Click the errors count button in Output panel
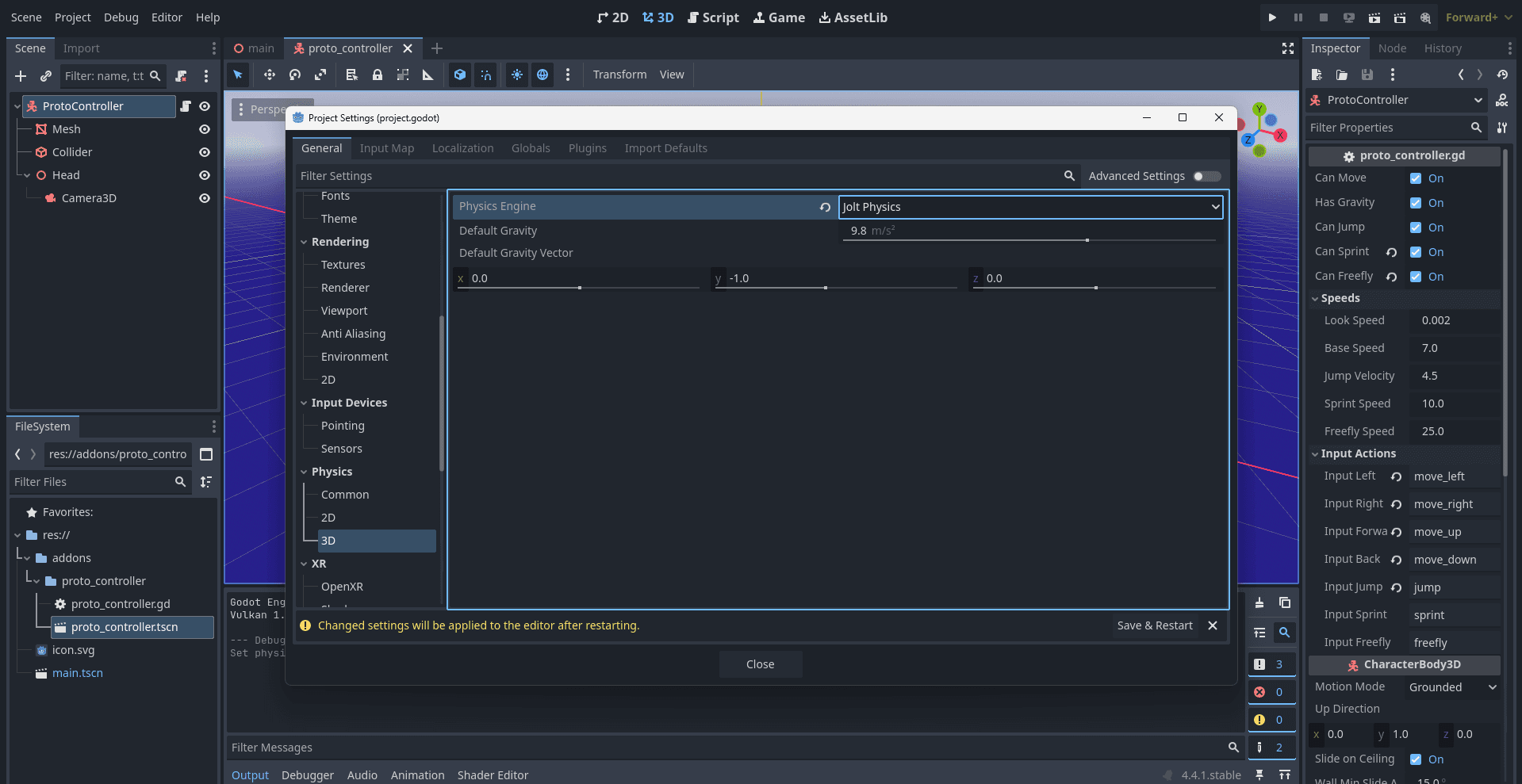1522x784 pixels. pos(1271,692)
